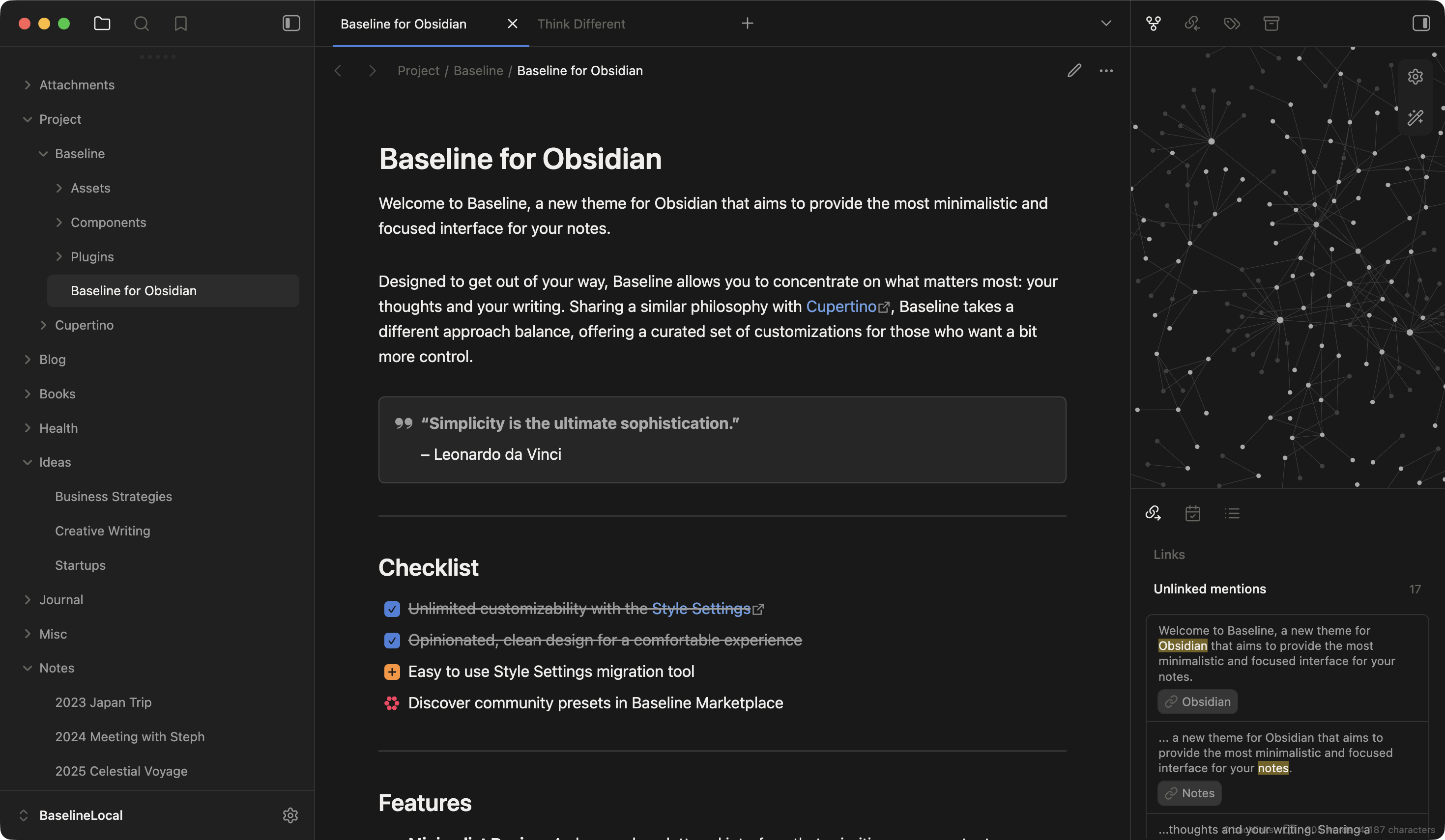Image resolution: width=1445 pixels, height=840 pixels.
Task: Select the outgoing links icon in the side panel
Action: click(x=1154, y=513)
